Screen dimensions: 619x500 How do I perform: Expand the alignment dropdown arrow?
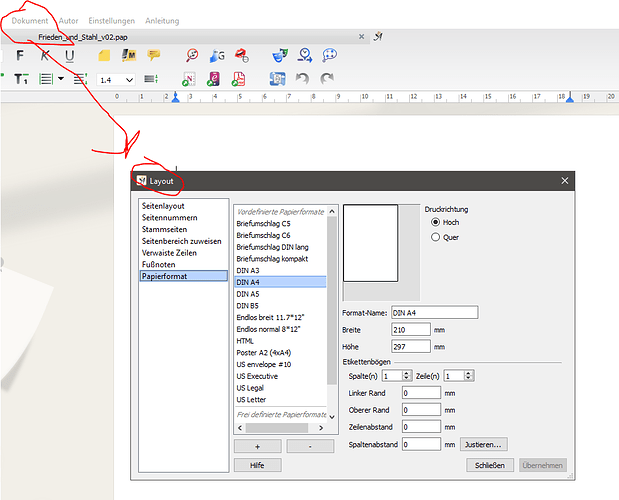pyautogui.click(x=61, y=79)
